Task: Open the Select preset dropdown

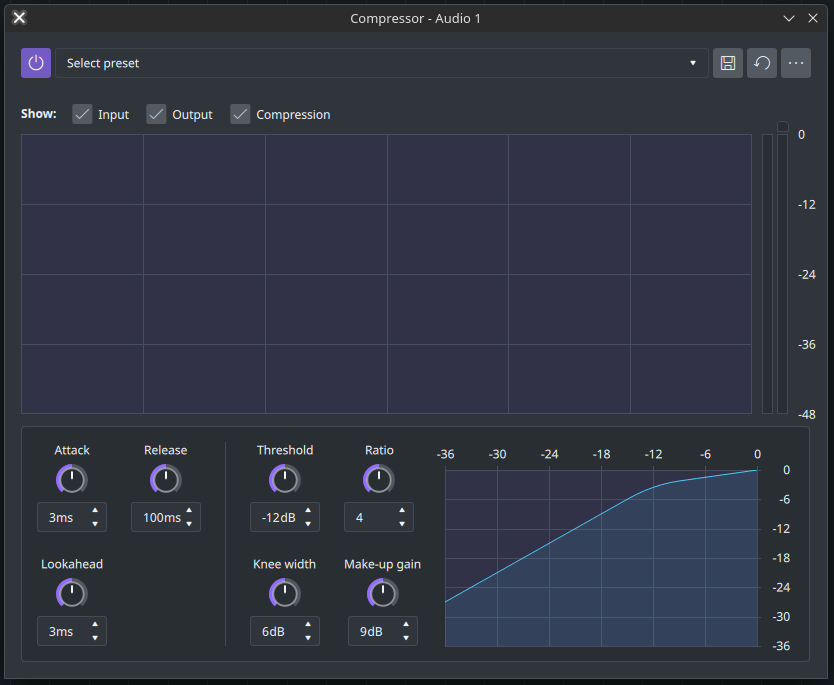Action: pyautogui.click(x=381, y=63)
